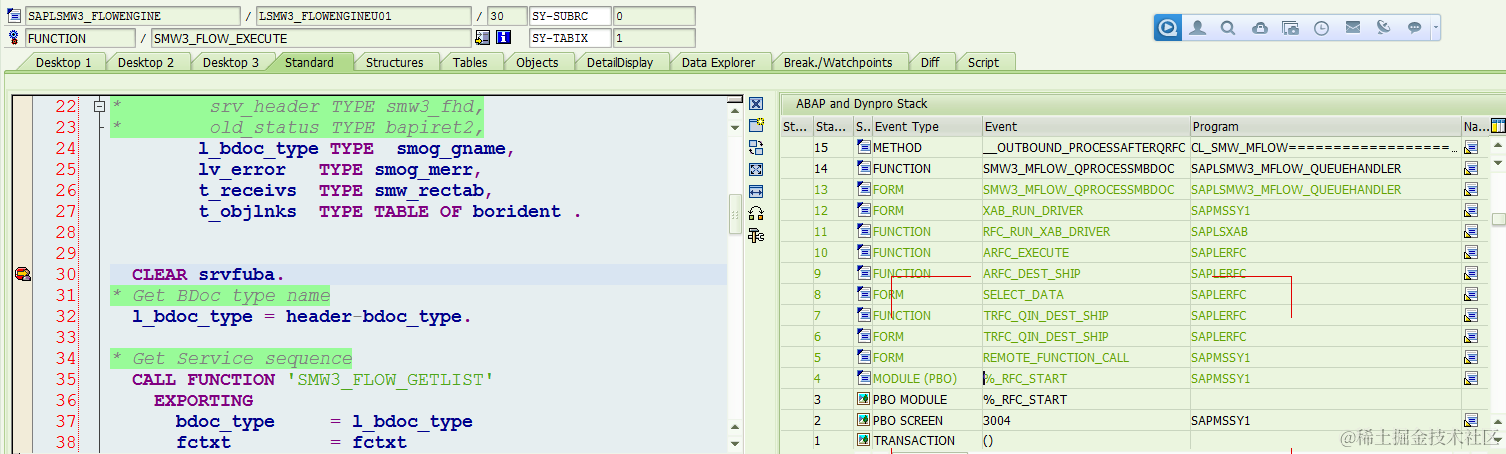The width and height of the screenshot is (1506, 454).
Task: Click the blue play logo in the floating toolbar
Action: click(1167, 28)
